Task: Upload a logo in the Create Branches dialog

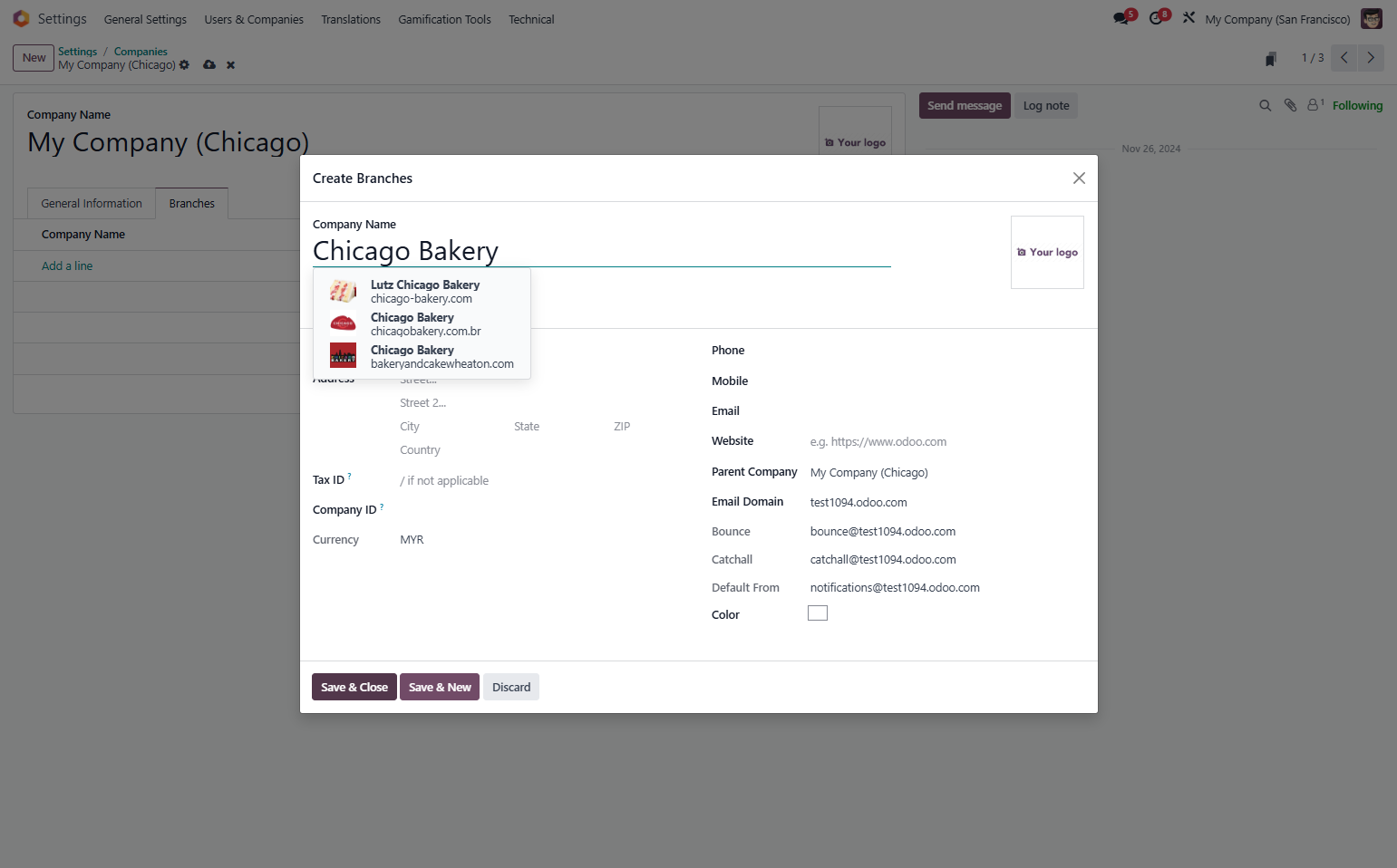Action: coord(1047,253)
